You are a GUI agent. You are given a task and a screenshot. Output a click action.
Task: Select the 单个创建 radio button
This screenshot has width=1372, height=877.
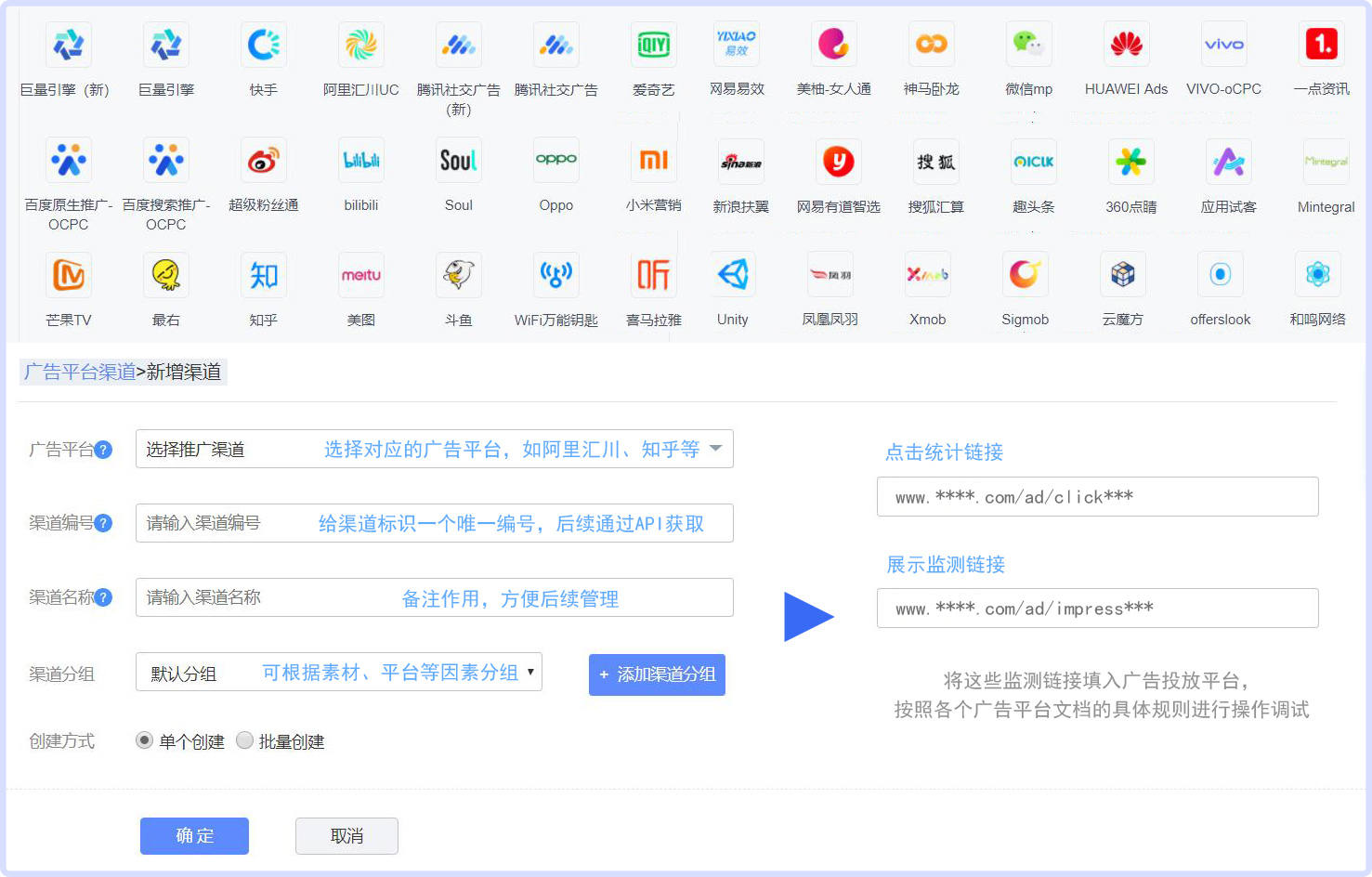tap(144, 740)
